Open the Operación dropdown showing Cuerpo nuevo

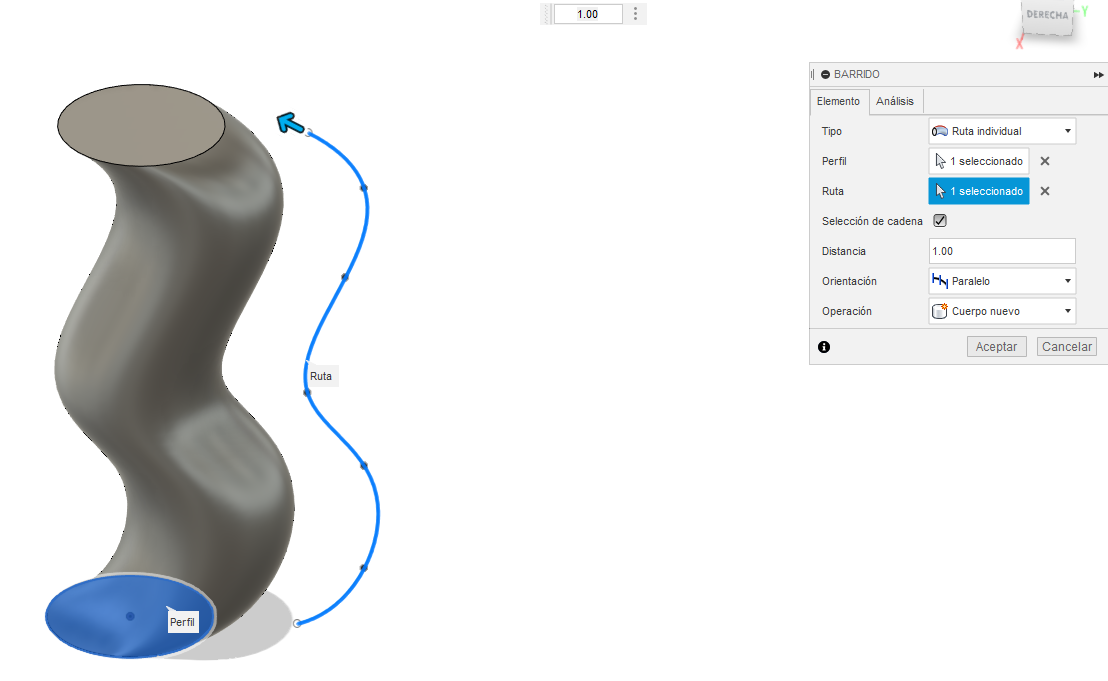pos(1002,312)
